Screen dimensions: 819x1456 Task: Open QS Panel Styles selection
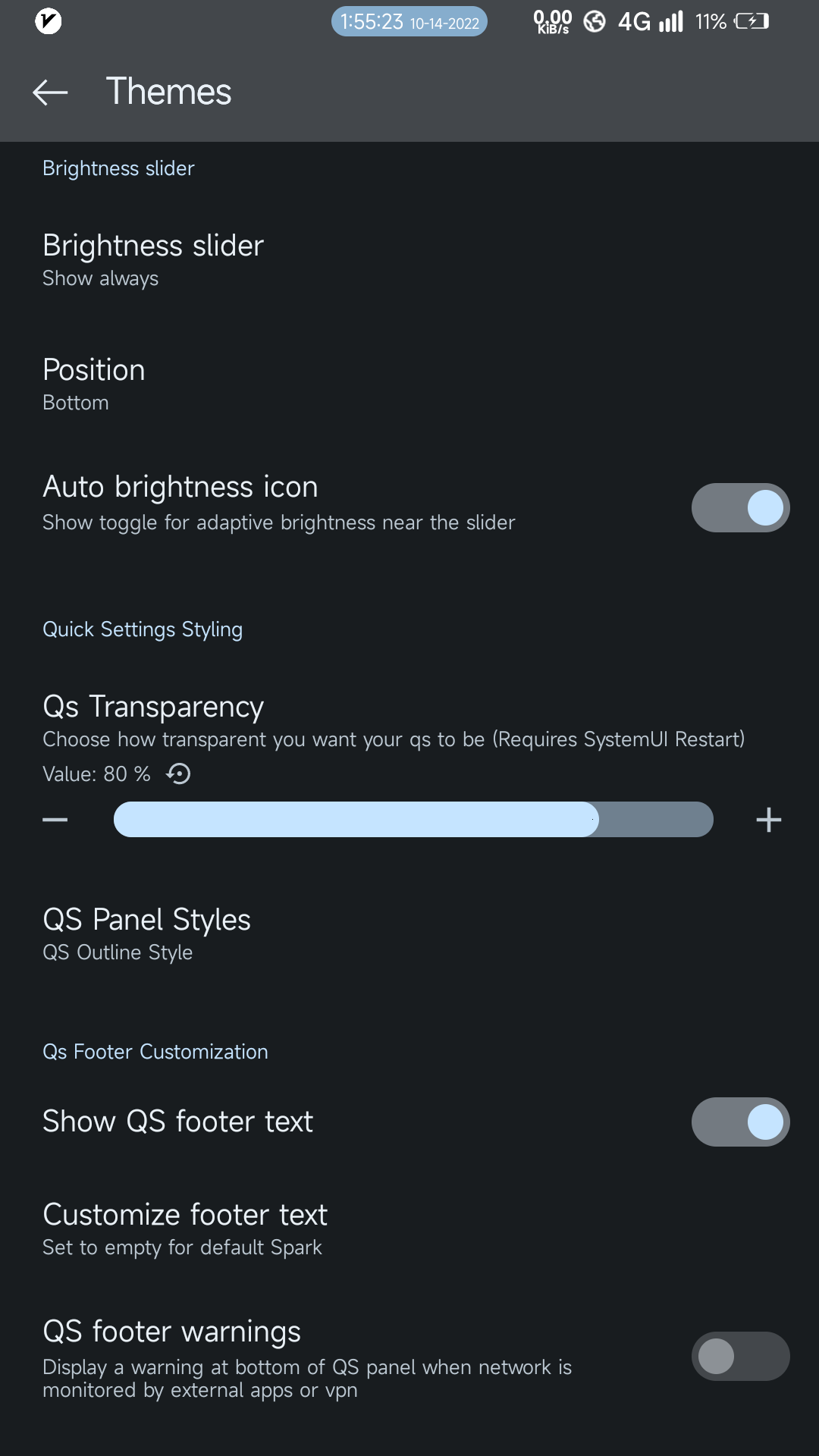coord(147,934)
